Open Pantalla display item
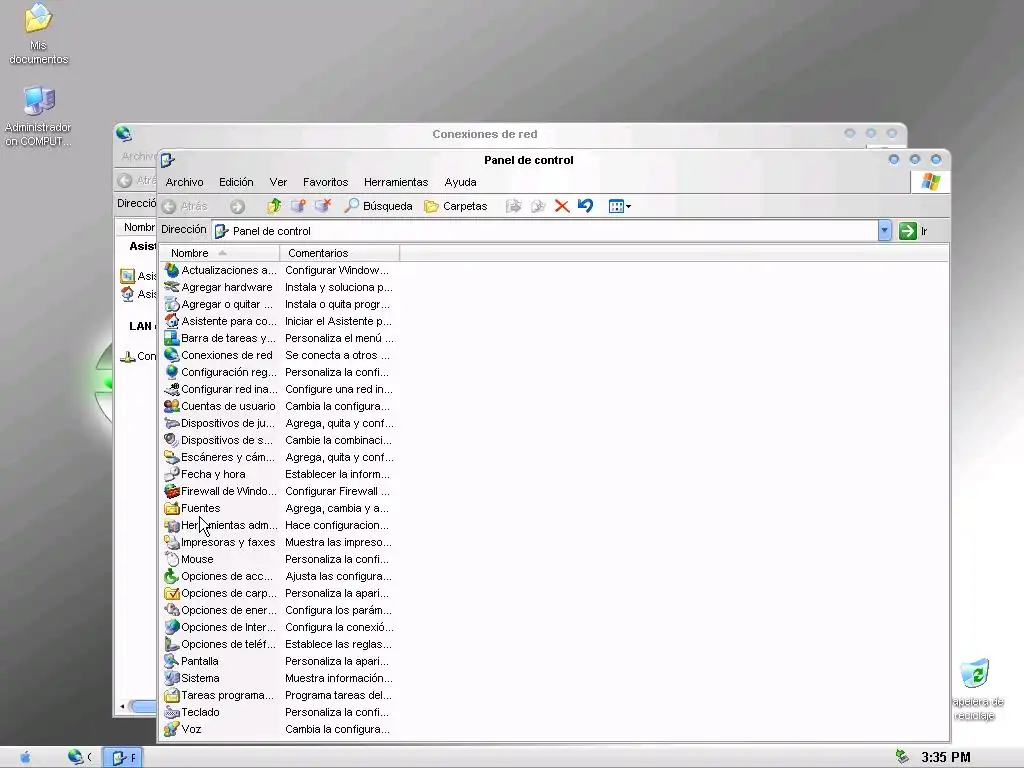 (191, 660)
